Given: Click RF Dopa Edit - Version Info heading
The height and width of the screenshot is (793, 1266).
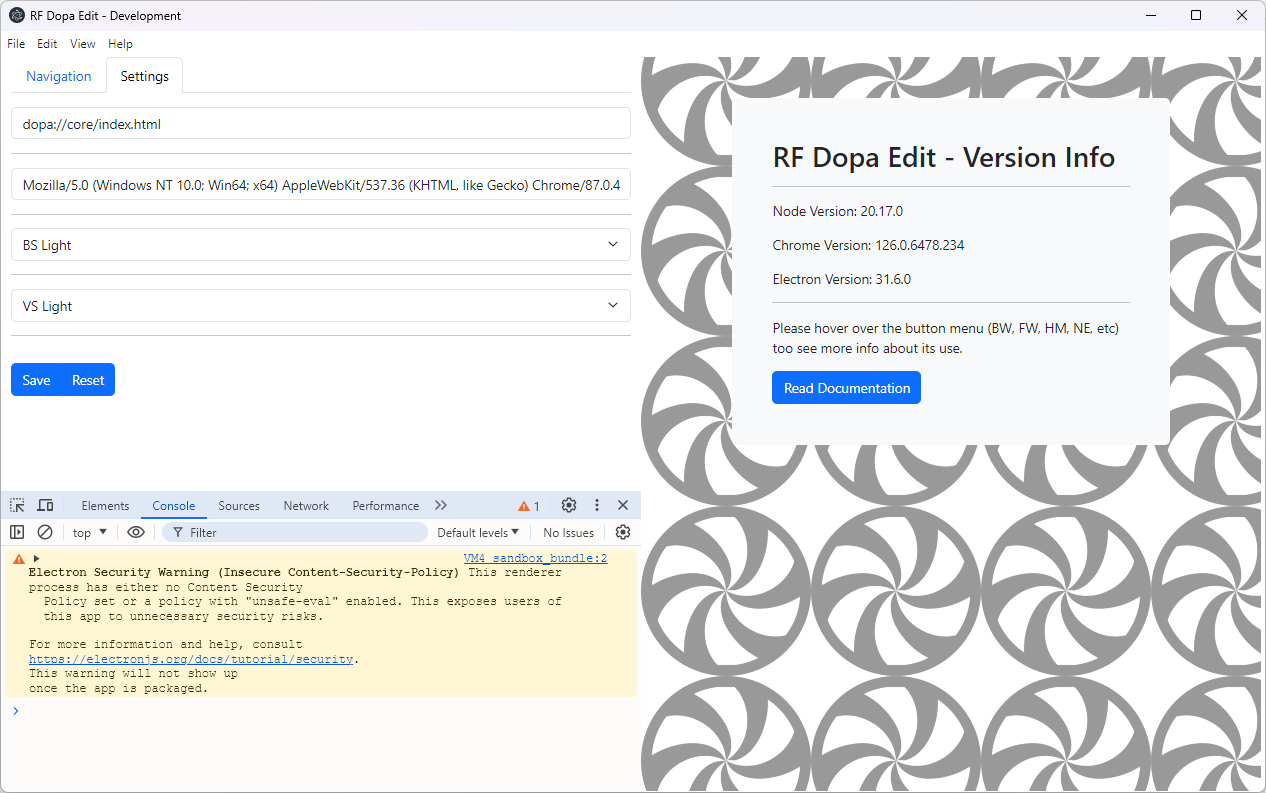Looking at the screenshot, I should 944,157.
